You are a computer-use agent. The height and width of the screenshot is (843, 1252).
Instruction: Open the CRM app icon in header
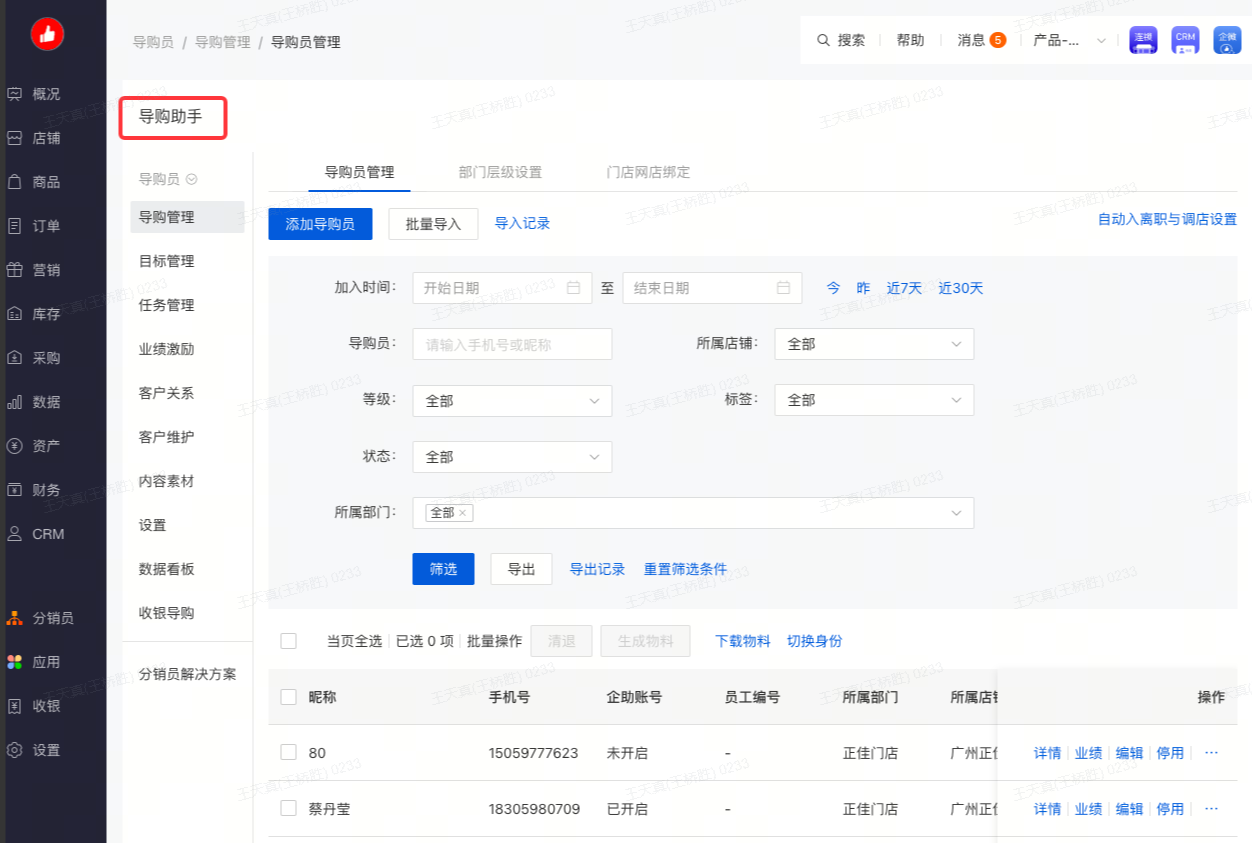coord(1185,40)
